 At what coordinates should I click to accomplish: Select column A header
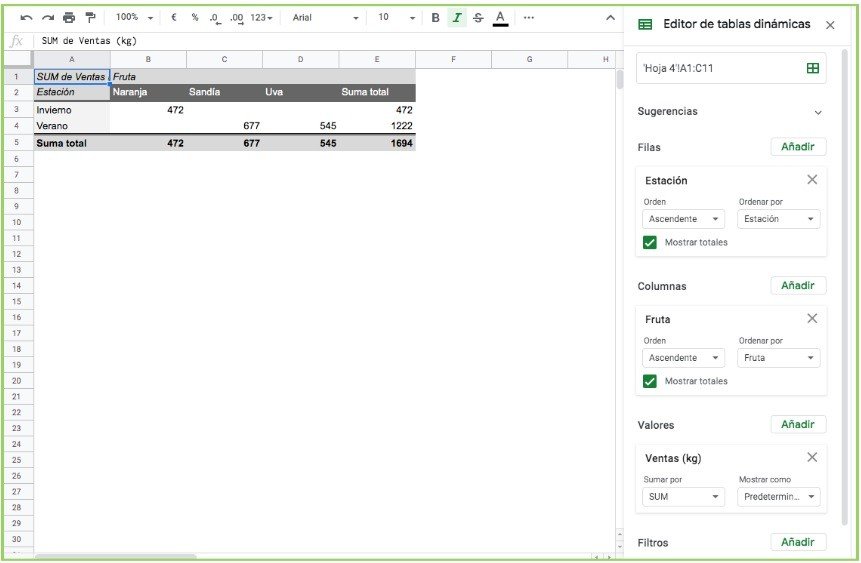pos(72,59)
